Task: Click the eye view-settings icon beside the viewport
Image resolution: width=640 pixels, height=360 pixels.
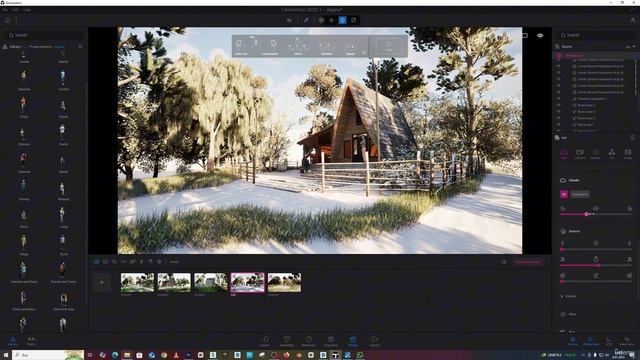Action: pyautogui.click(x=540, y=36)
